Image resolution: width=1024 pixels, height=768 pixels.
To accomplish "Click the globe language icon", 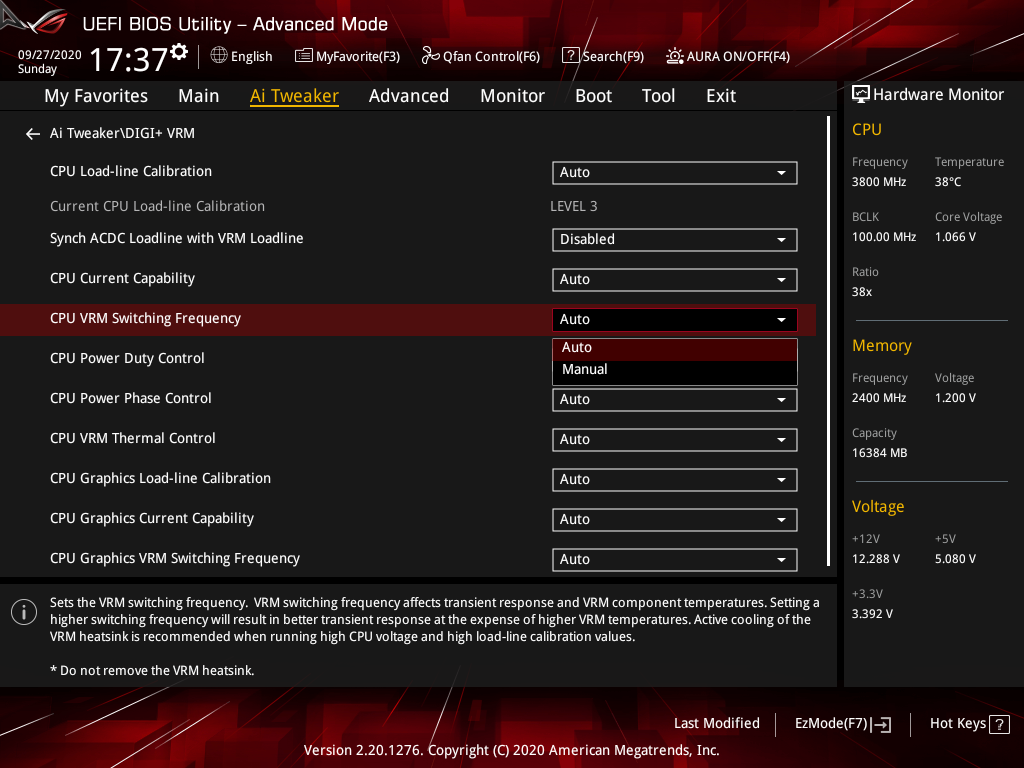I will 219,56.
